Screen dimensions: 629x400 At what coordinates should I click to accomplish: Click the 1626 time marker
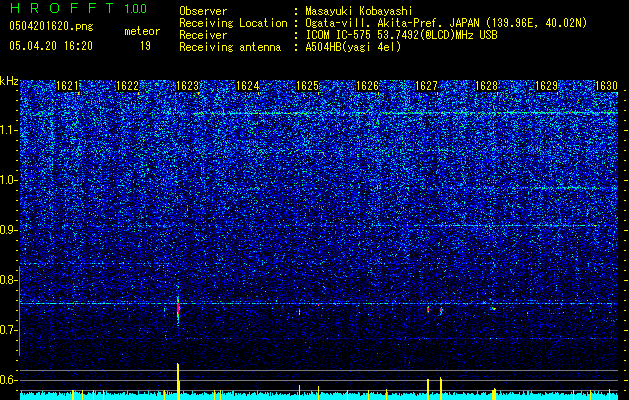tap(367, 86)
